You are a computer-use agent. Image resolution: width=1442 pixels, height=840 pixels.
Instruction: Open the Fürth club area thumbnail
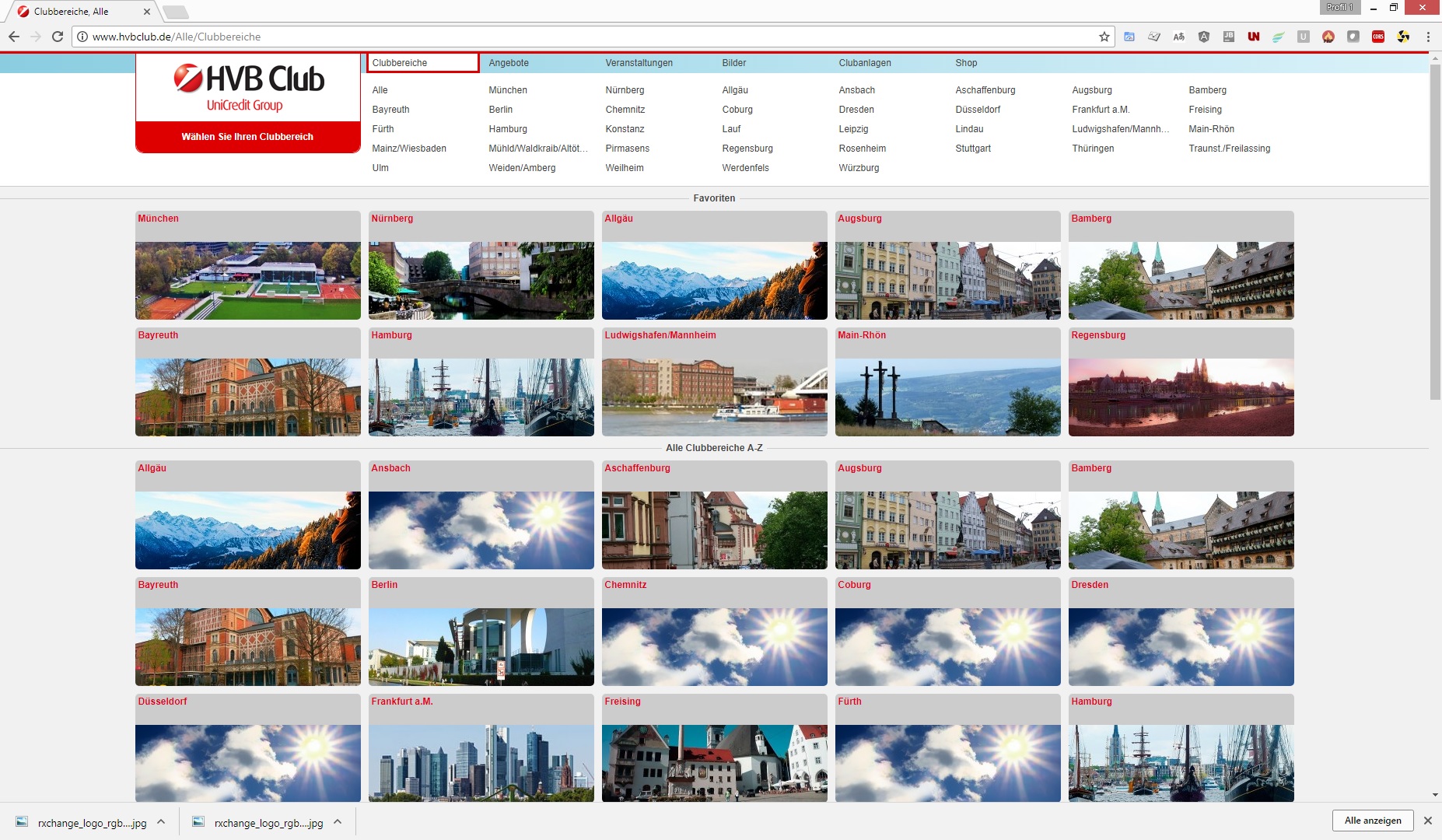tap(948, 748)
